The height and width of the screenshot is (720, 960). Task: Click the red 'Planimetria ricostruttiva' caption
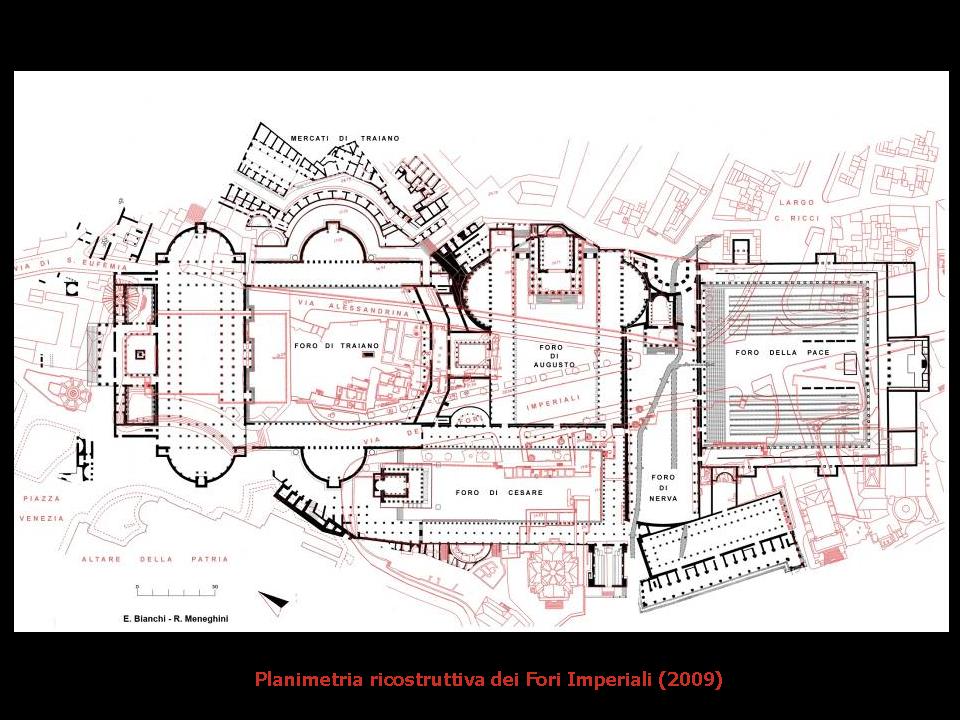coord(487,680)
